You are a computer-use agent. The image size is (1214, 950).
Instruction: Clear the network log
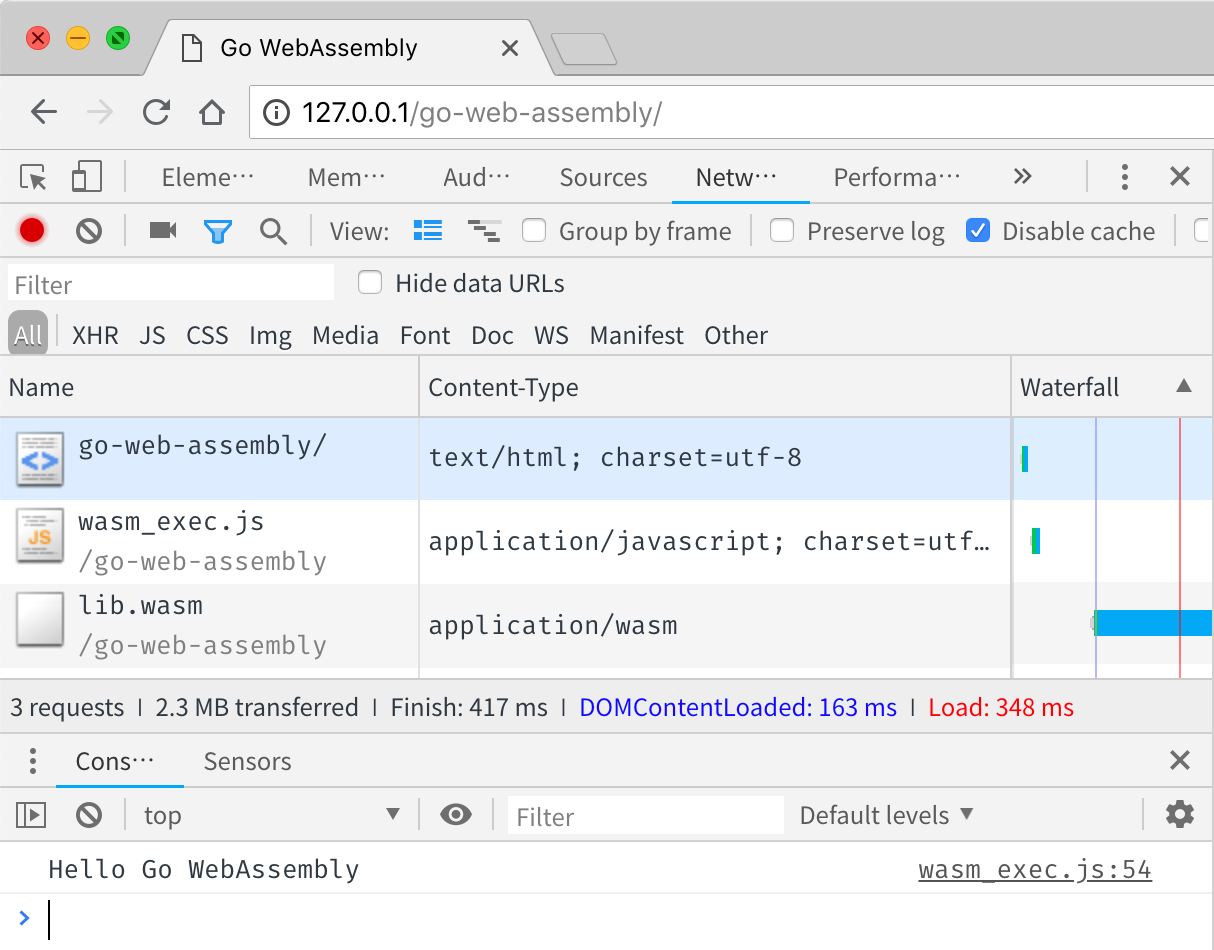click(x=89, y=232)
